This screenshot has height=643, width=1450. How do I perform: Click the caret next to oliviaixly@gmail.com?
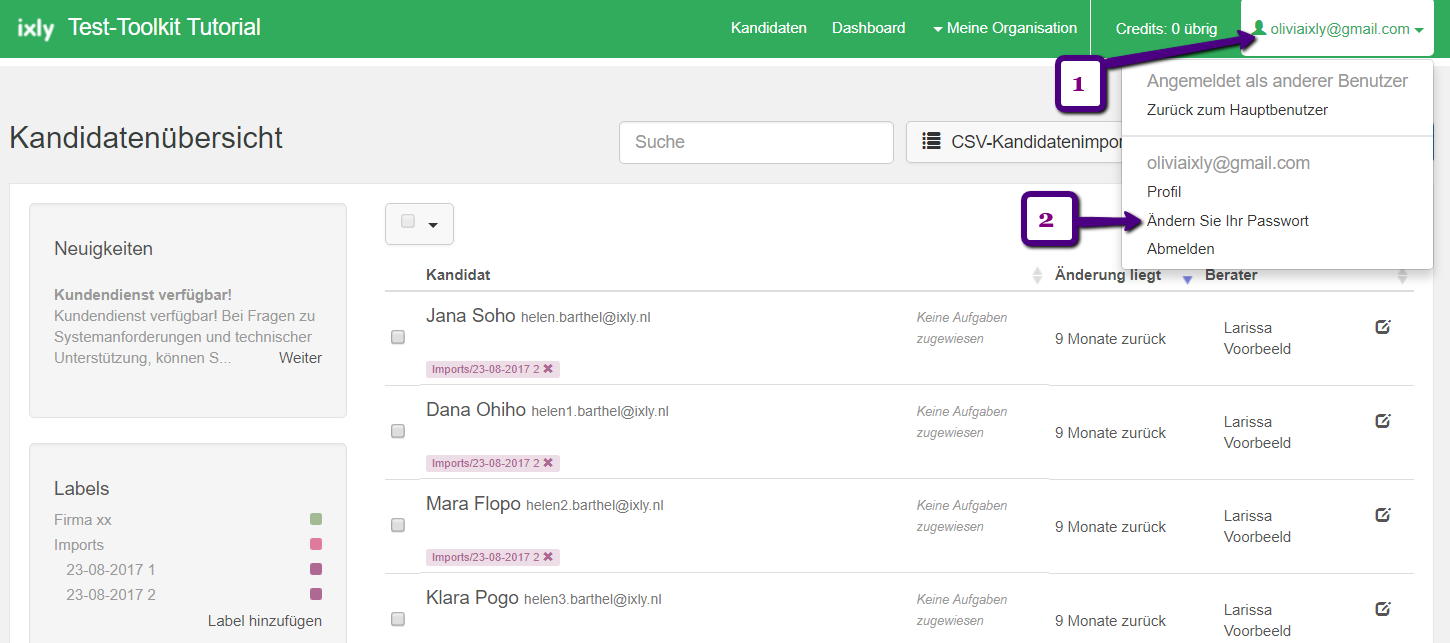tap(1419, 30)
